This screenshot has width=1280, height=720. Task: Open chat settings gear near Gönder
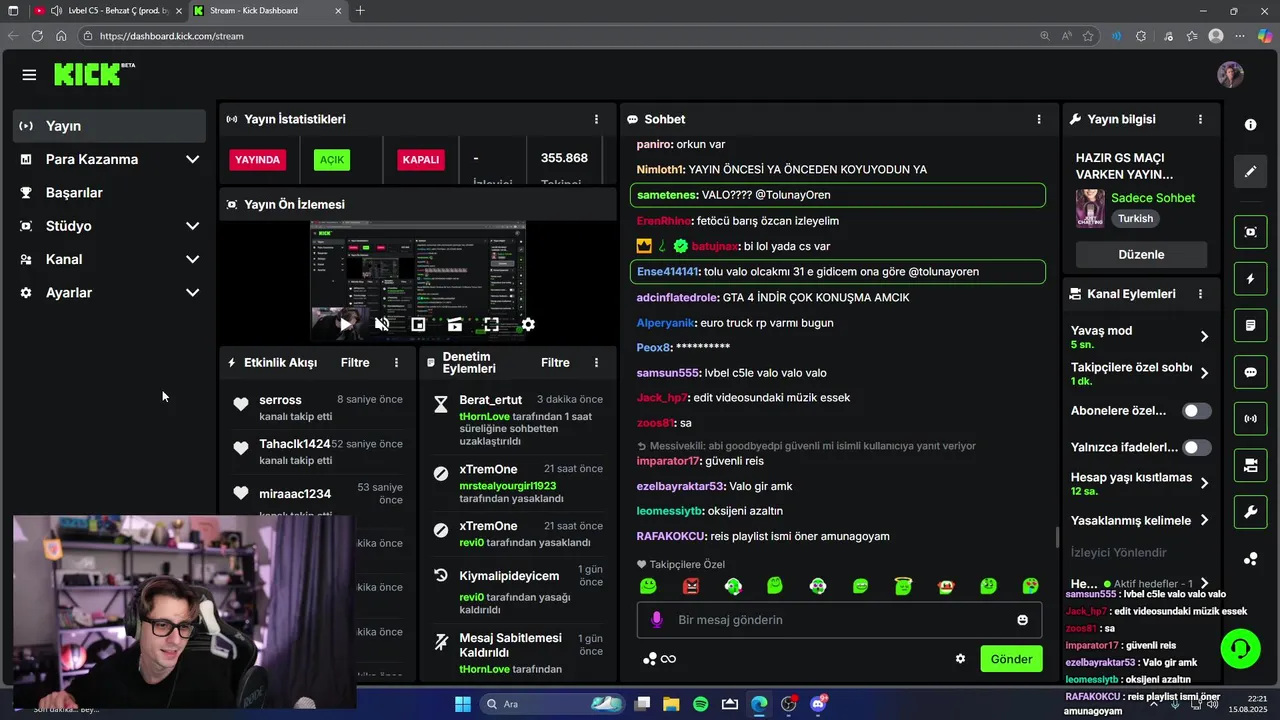click(x=961, y=659)
